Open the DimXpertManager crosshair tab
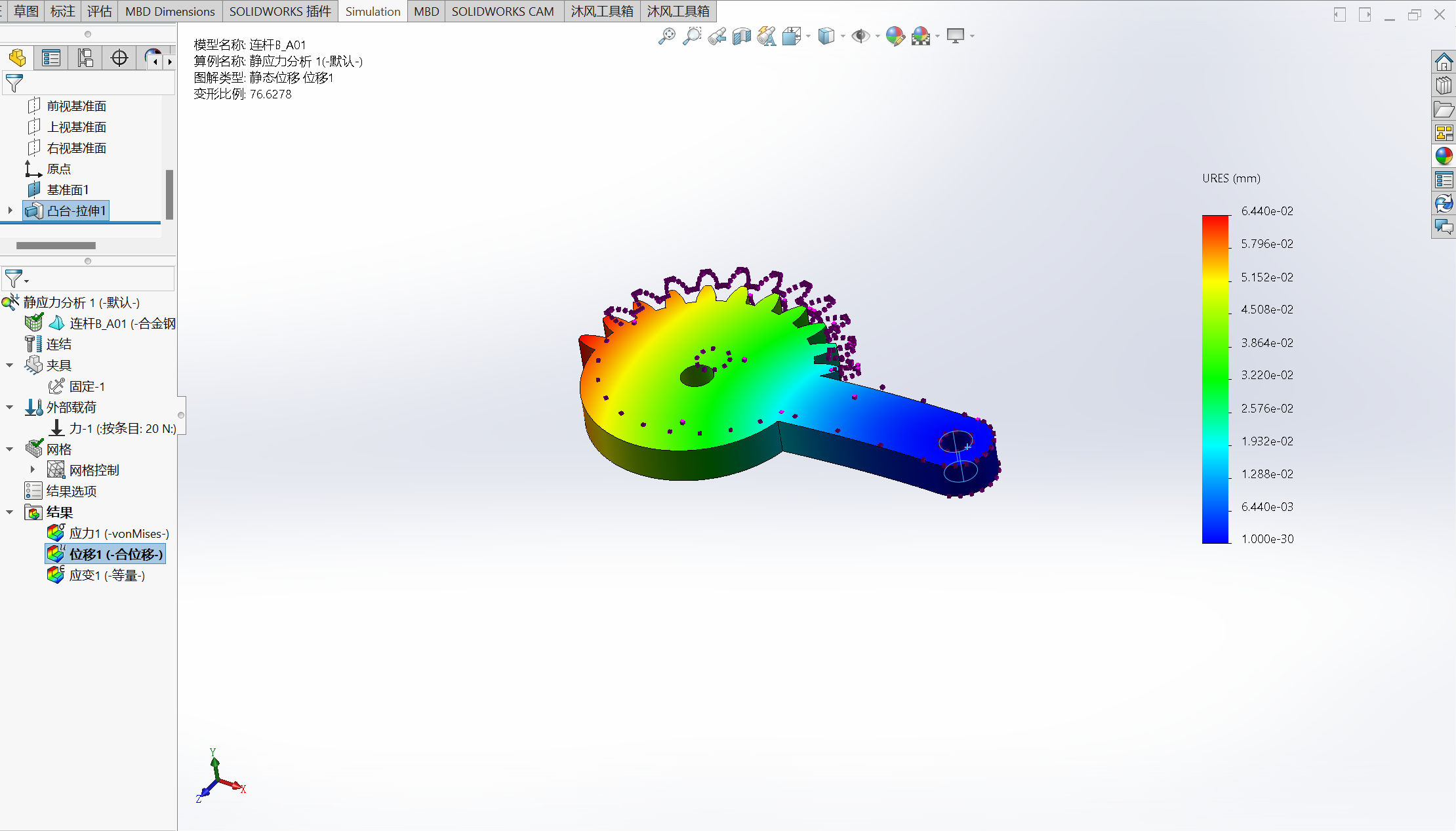This screenshot has width=1456, height=831. coord(119,58)
